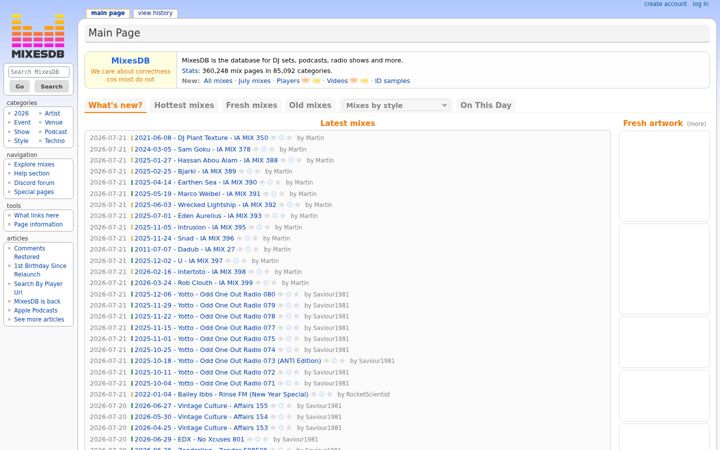The height and width of the screenshot is (450, 720).
Task: Click the yellow icon after Players
Action: point(316,81)
